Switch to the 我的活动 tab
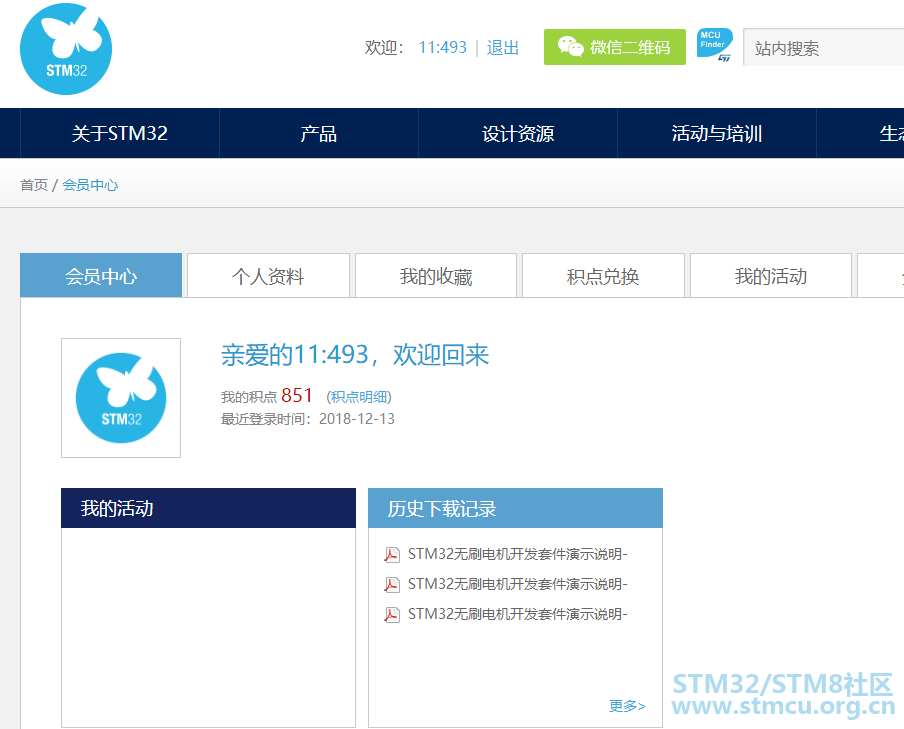 coord(771,276)
